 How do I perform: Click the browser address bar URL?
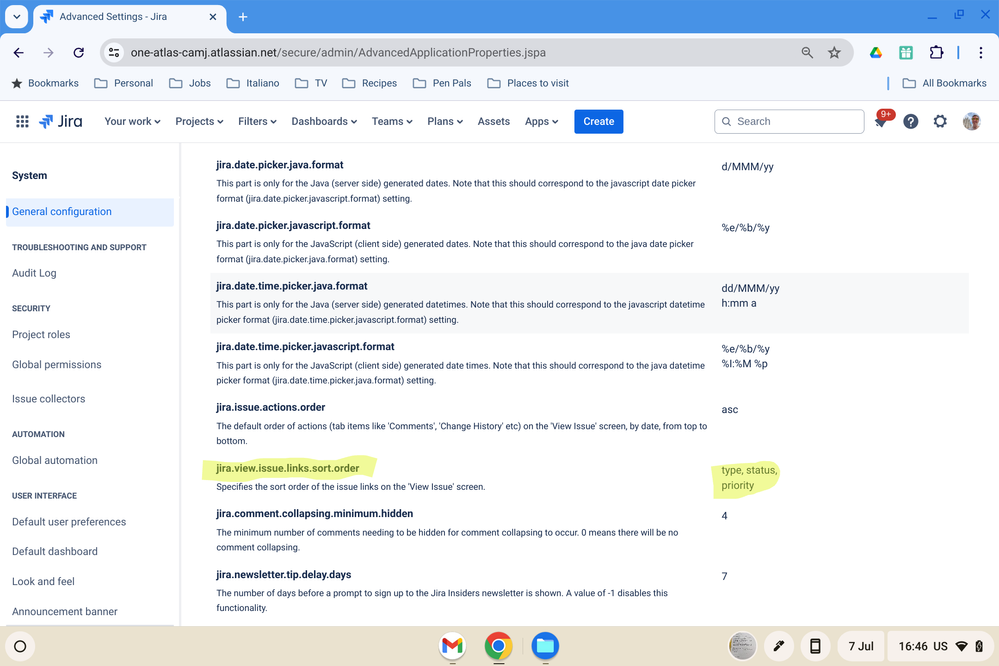point(338,53)
